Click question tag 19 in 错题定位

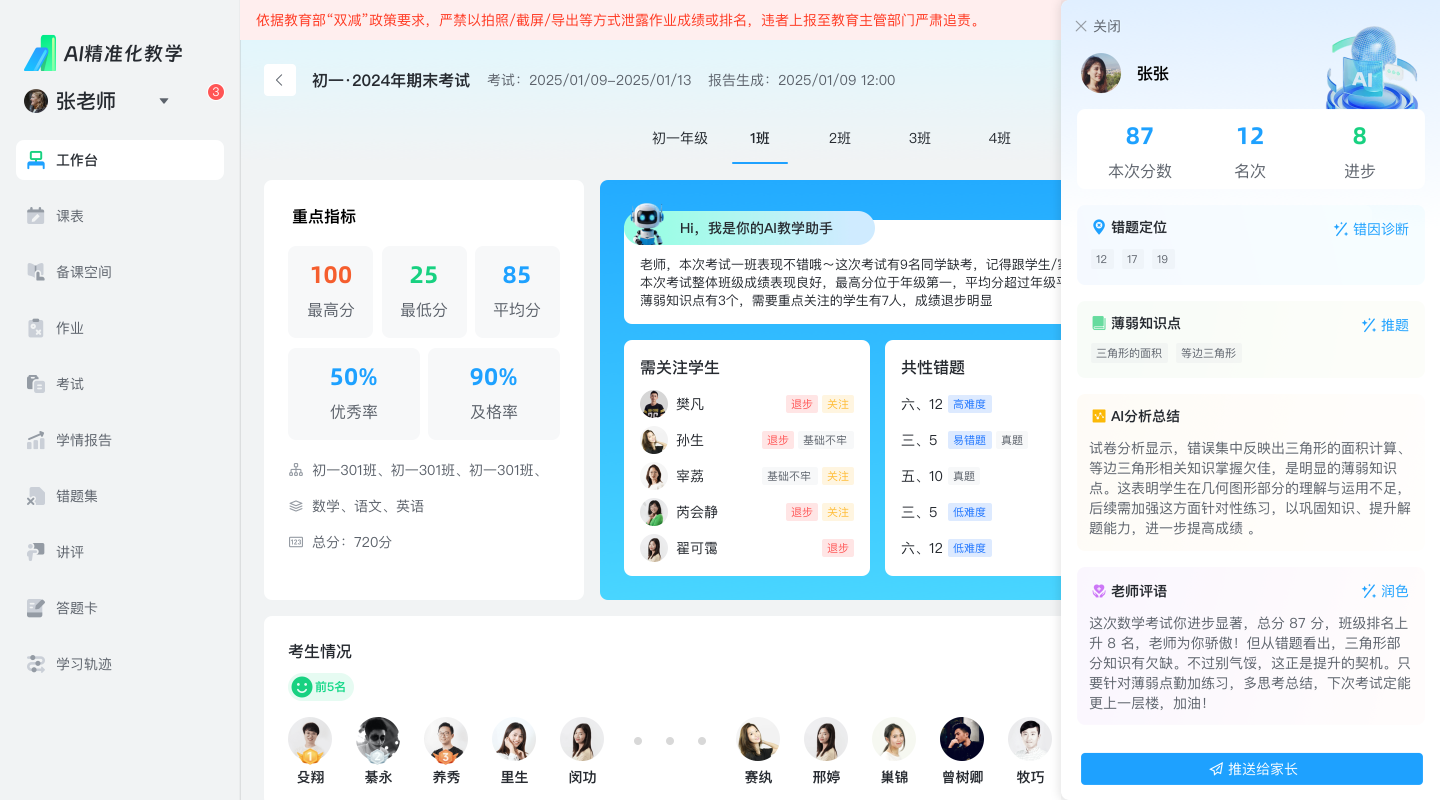[1162, 259]
